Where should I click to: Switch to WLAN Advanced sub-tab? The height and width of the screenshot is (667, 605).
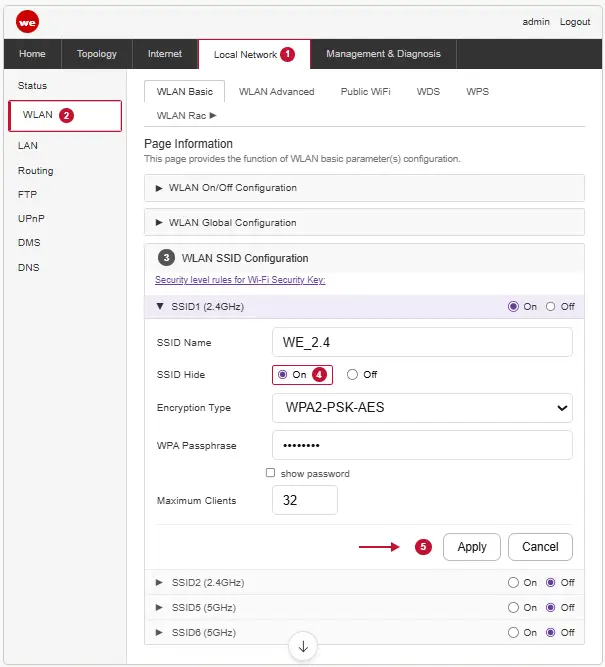277,91
